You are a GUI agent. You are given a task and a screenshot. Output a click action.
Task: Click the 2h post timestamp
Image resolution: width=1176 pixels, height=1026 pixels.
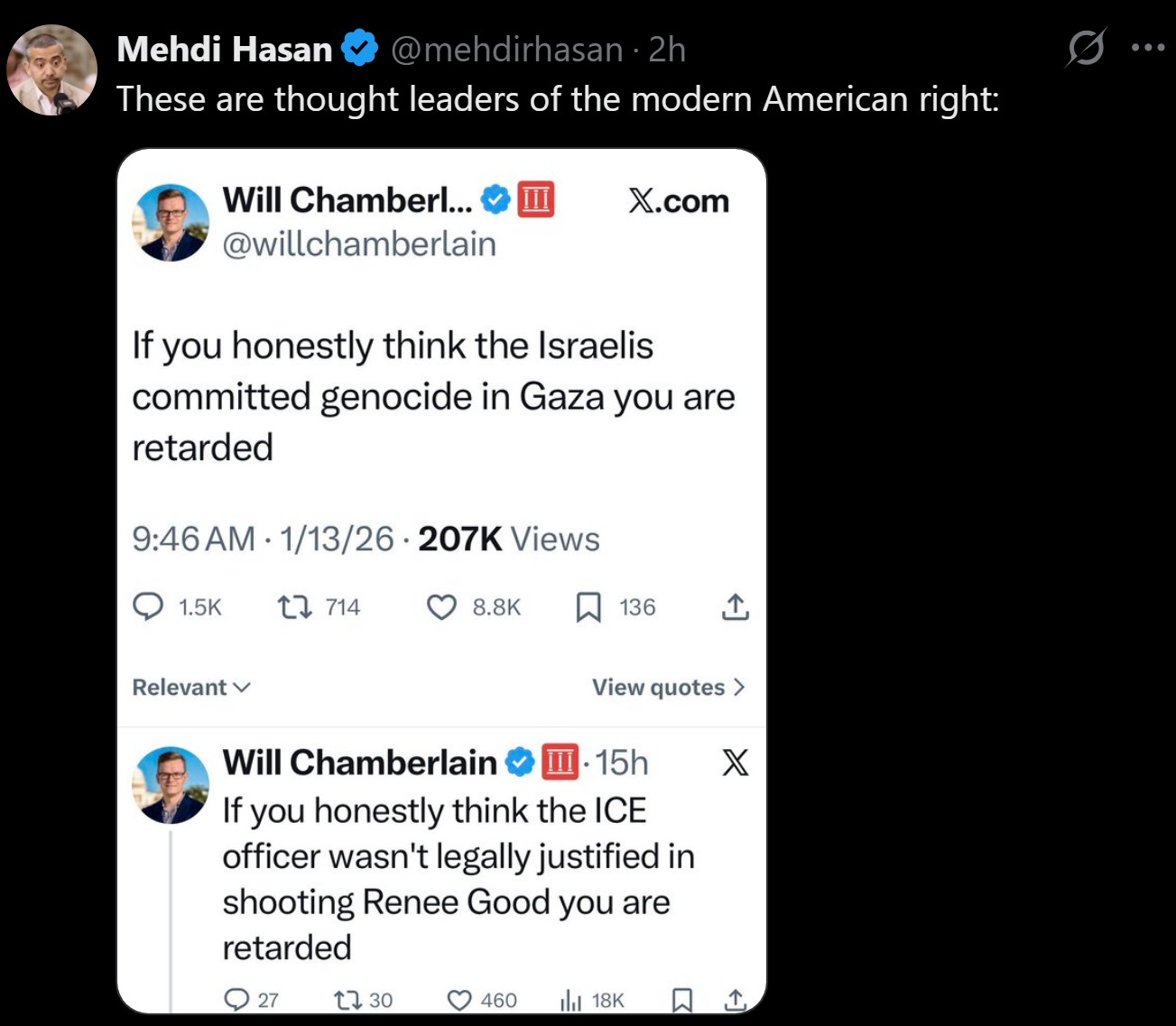click(x=667, y=50)
